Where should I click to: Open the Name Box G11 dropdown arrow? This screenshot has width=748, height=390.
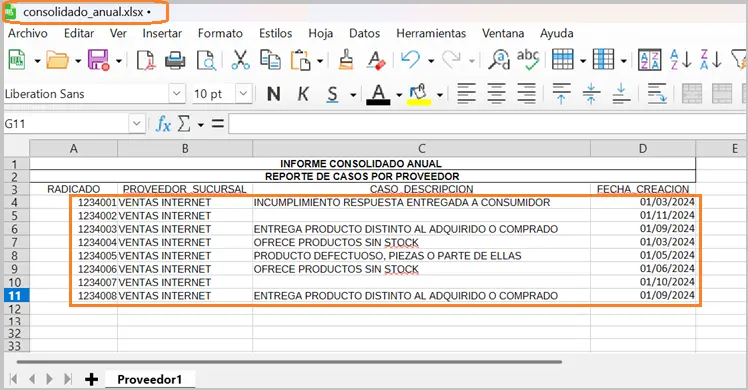point(136,124)
